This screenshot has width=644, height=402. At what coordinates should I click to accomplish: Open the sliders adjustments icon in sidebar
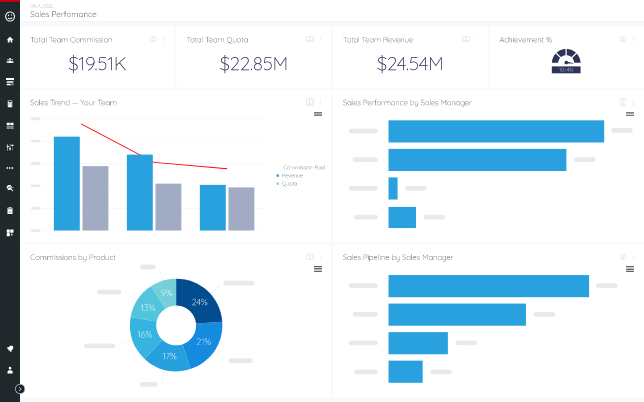(10, 147)
